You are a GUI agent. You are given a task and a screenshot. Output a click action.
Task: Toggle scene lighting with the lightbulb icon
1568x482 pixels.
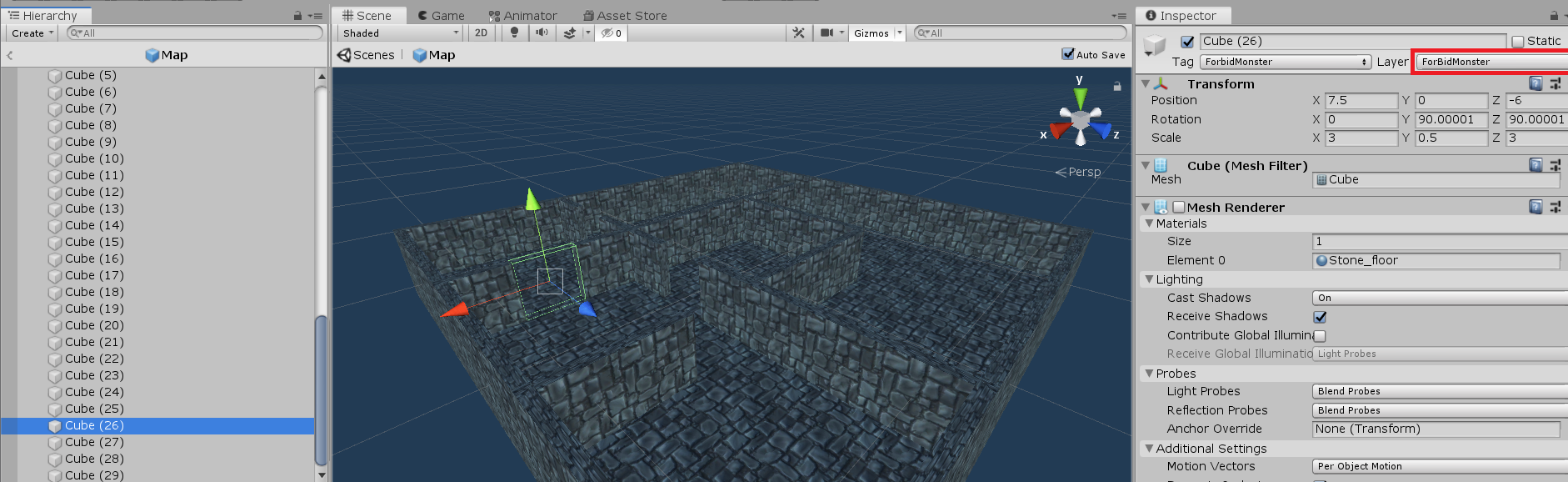coord(514,33)
